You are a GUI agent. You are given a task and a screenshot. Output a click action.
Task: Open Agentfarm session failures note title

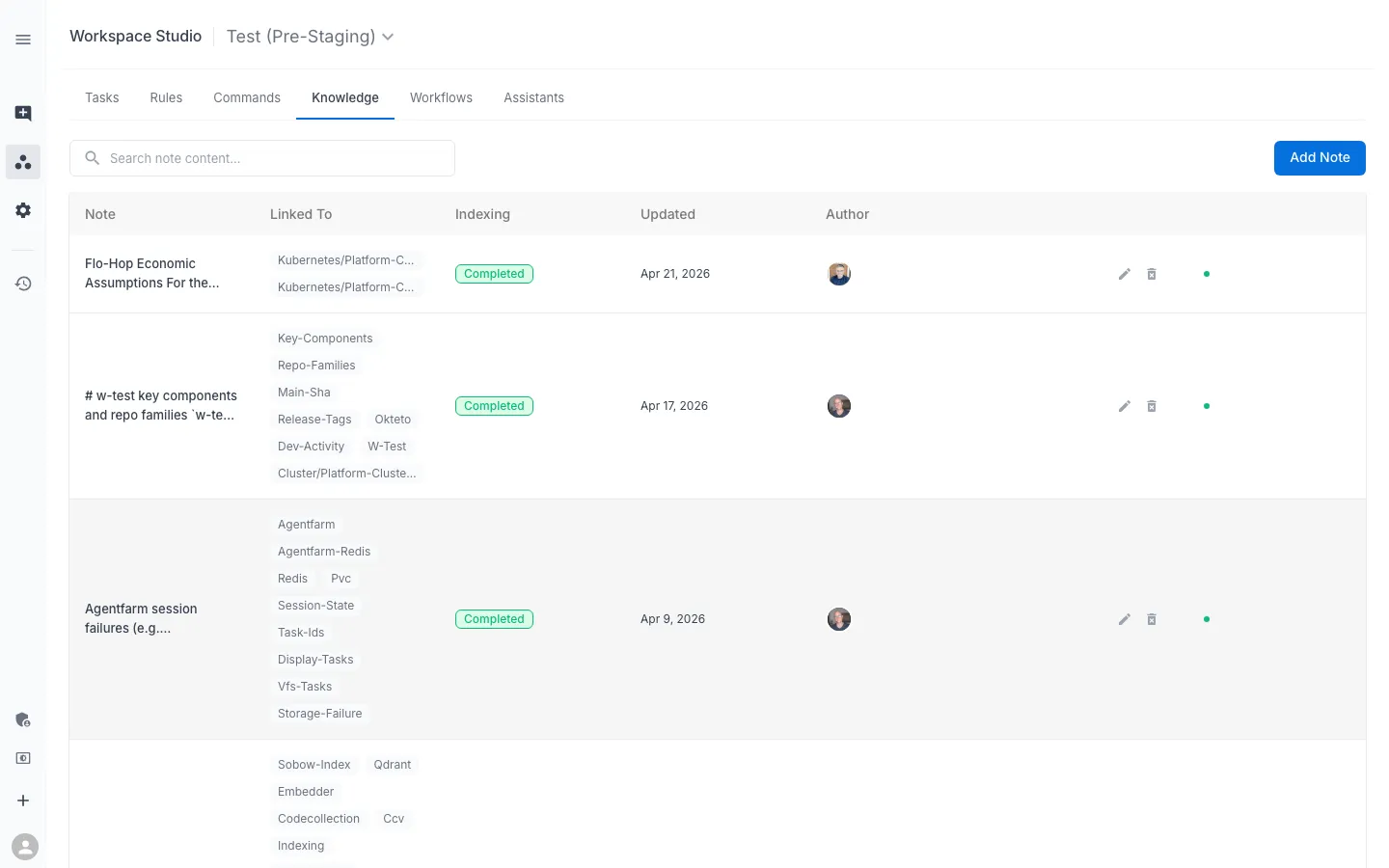click(141, 618)
